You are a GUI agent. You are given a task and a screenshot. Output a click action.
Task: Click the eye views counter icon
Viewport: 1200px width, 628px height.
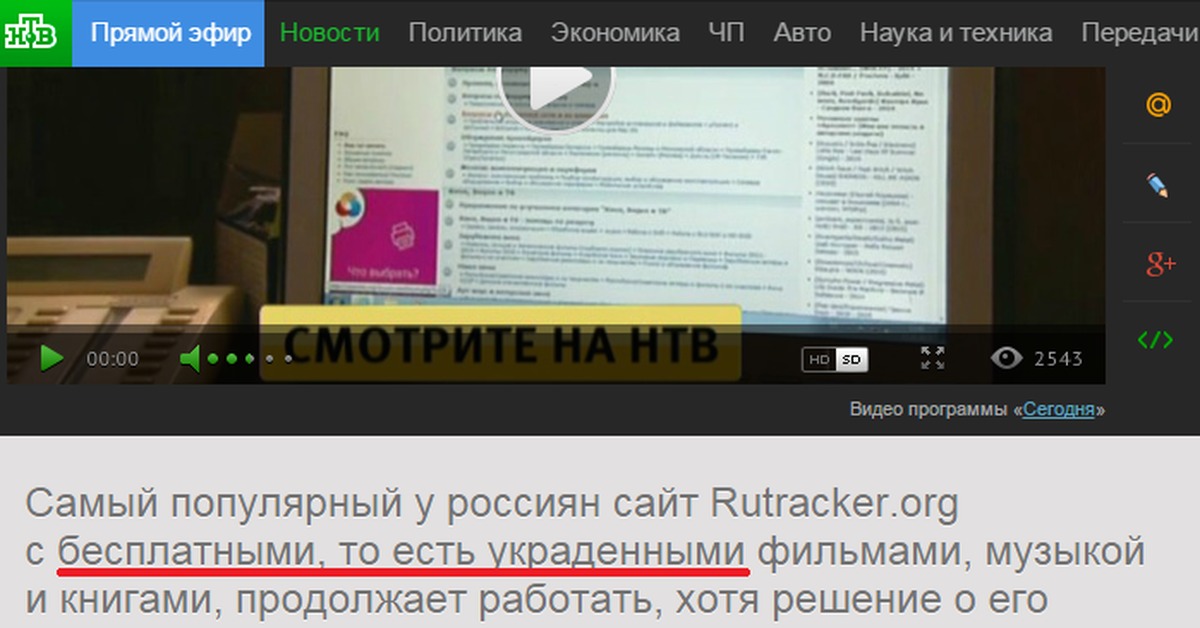tap(1006, 358)
